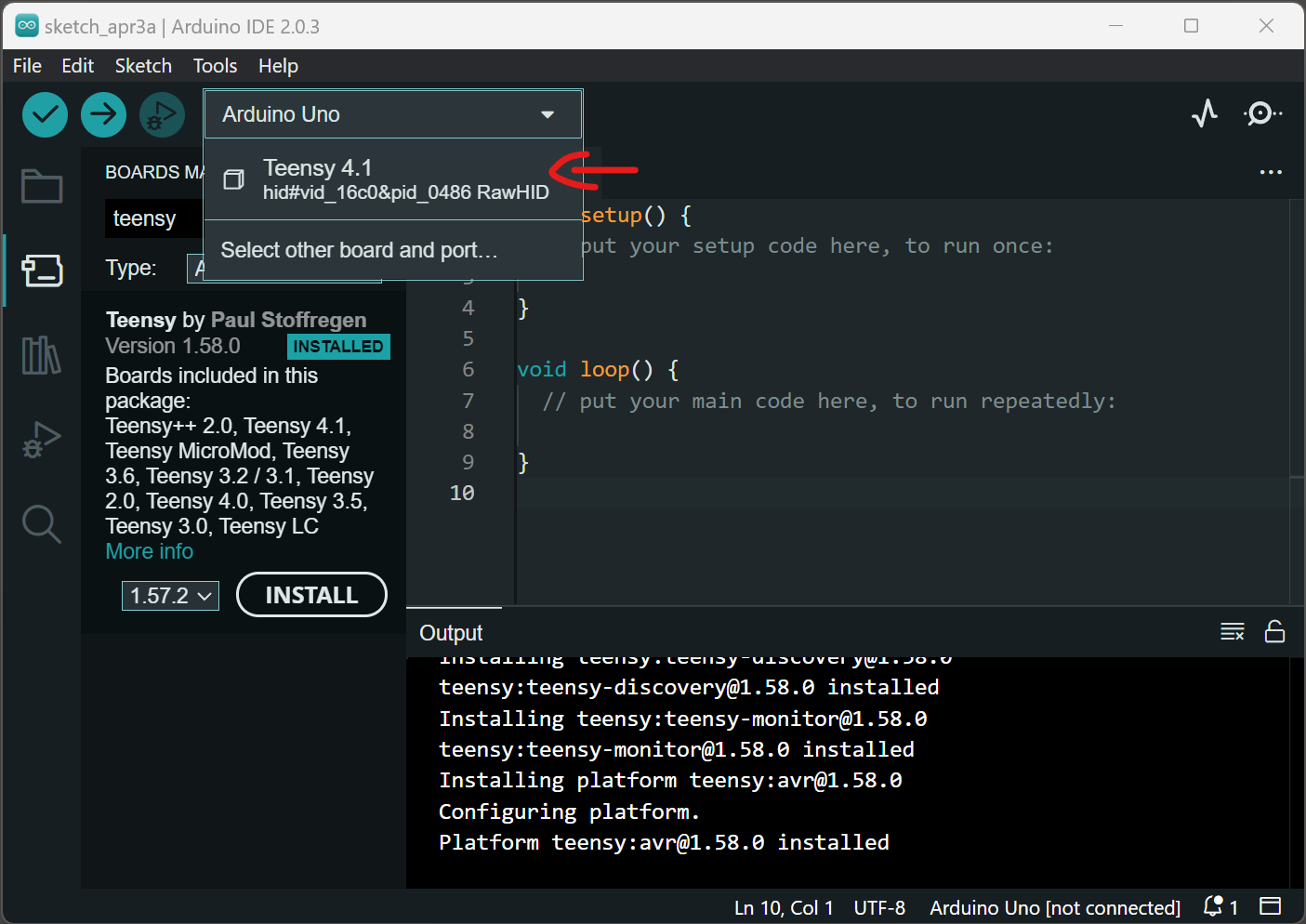The image size is (1306, 924).
Task: Start debugging with the debug toolbar button
Action: click(x=162, y=115)
